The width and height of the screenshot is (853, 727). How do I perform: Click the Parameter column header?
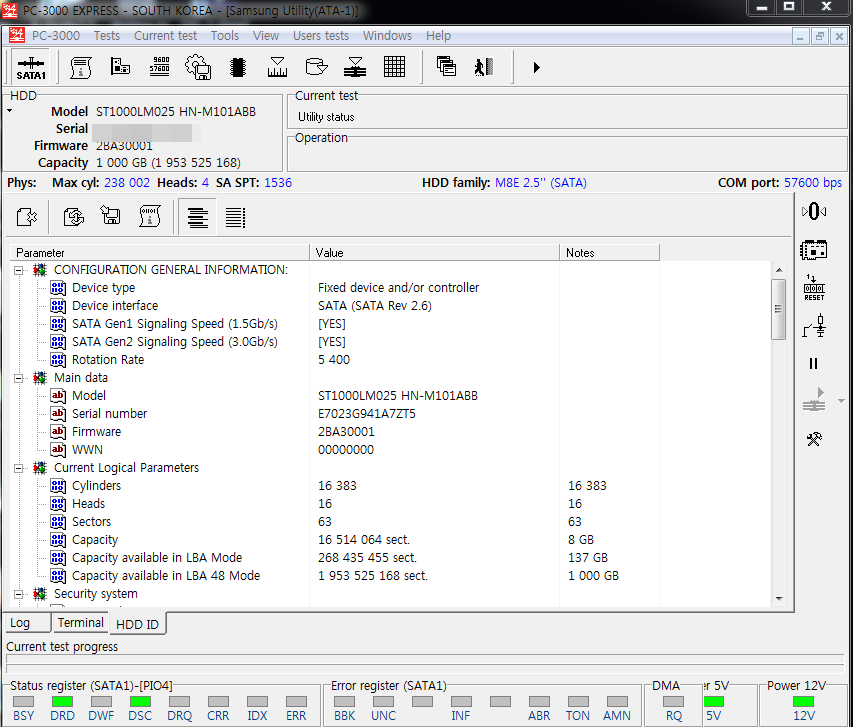point(160,252)
